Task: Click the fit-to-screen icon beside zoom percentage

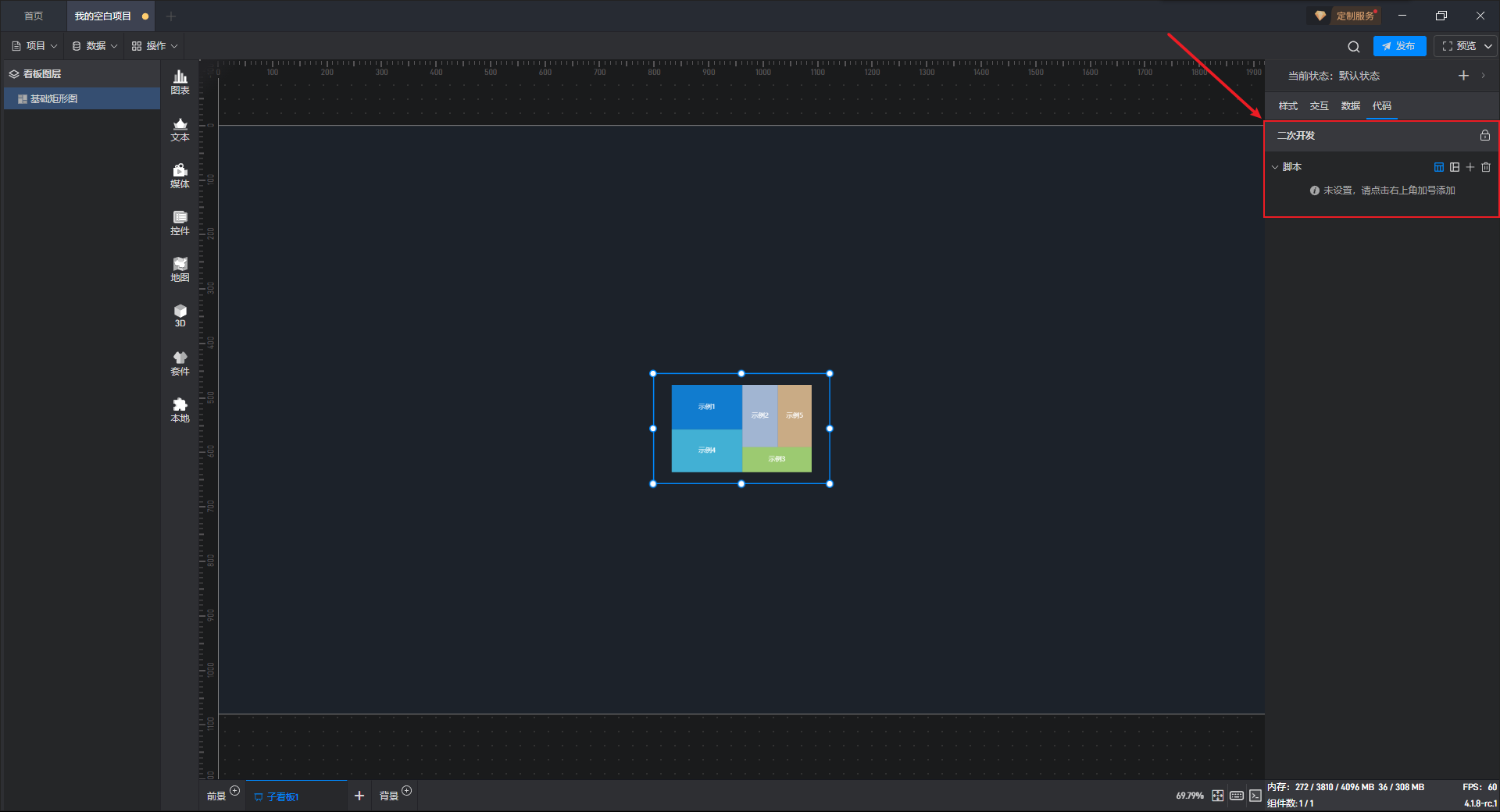Action: coord(1217,796)
